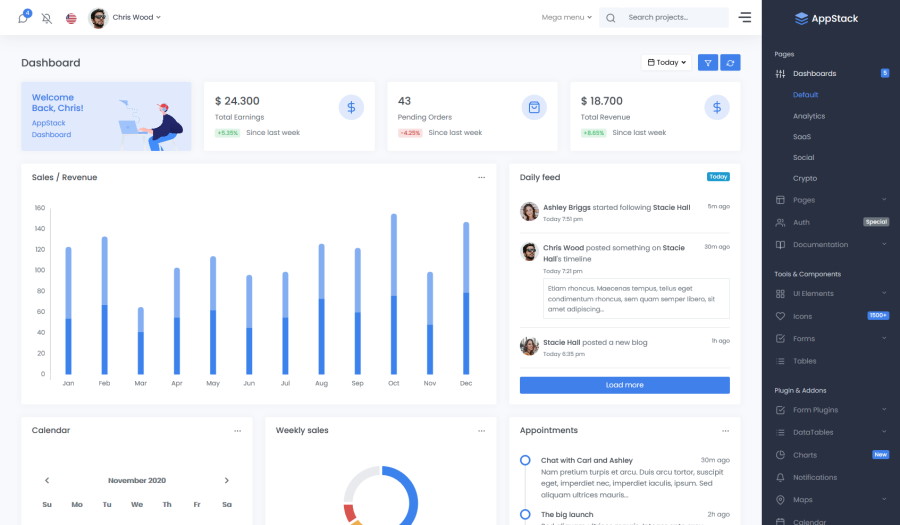Open the Chris Wood user dropdown

click(x=126, y=18)
